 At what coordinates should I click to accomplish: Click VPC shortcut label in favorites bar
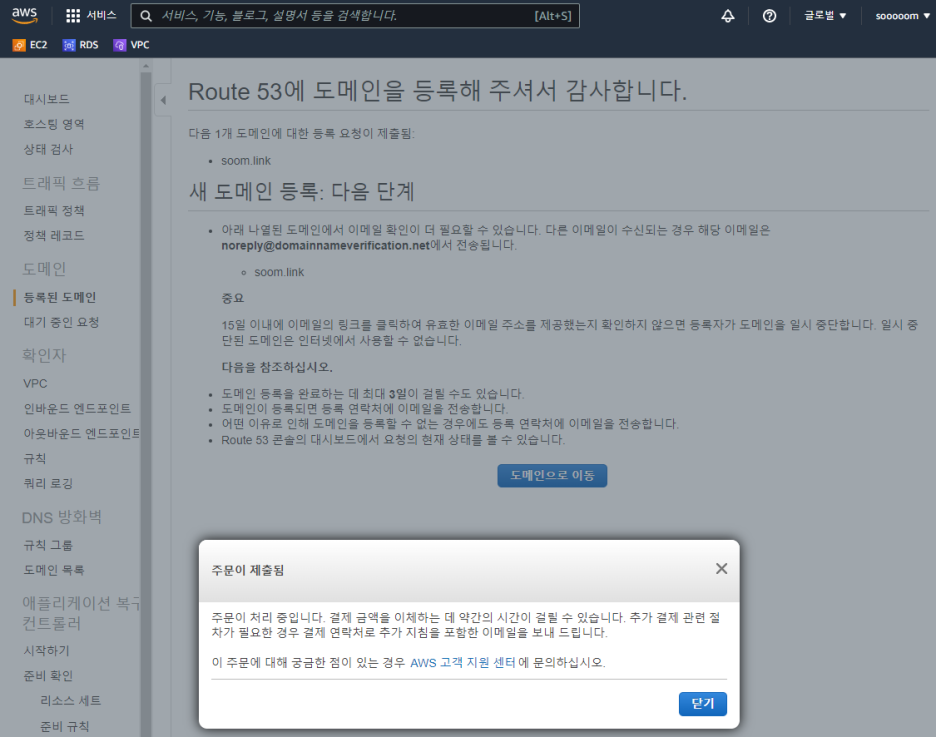pos(140,45)
